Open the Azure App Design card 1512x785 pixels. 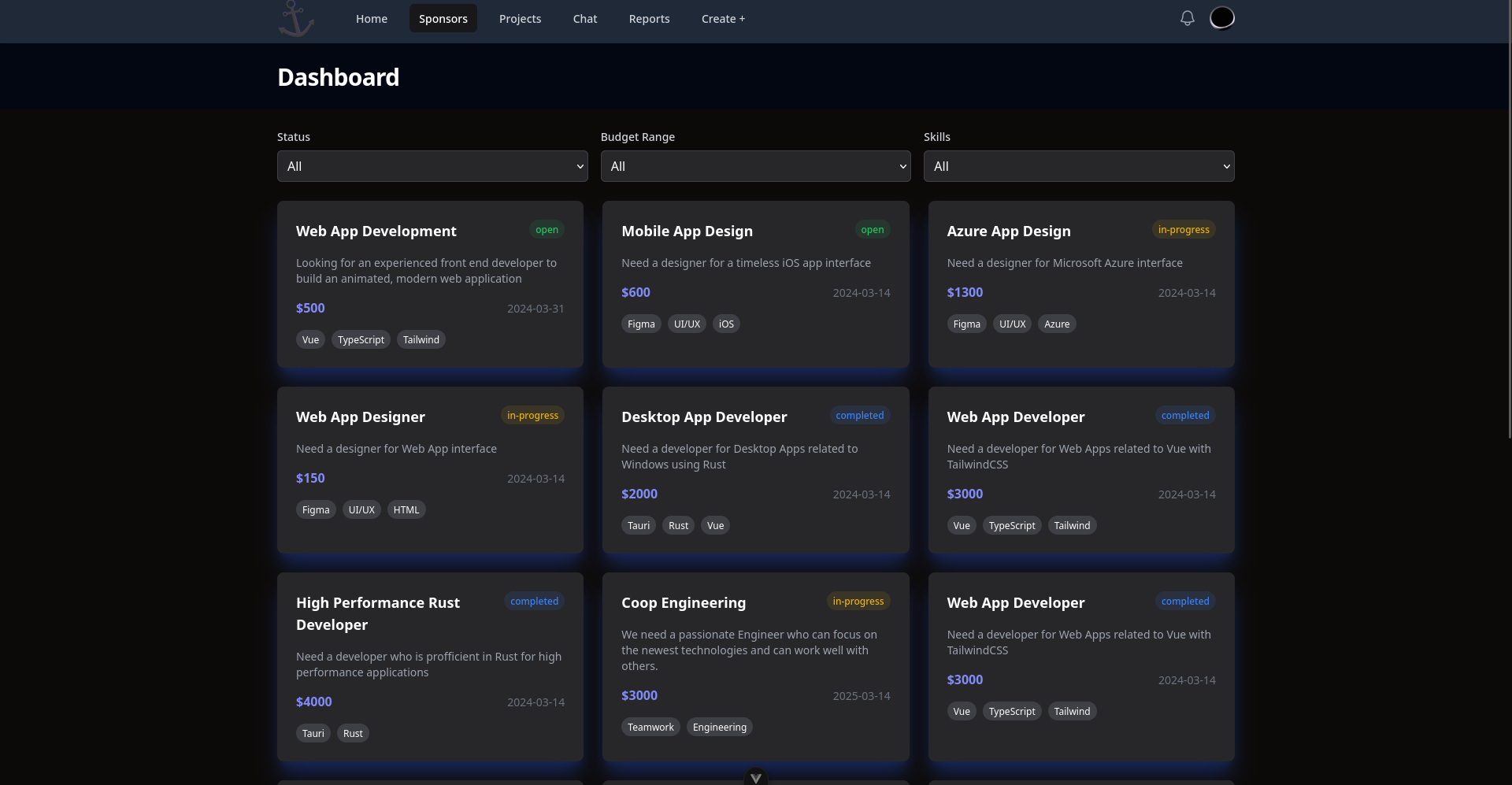[x=1081, y=284]
